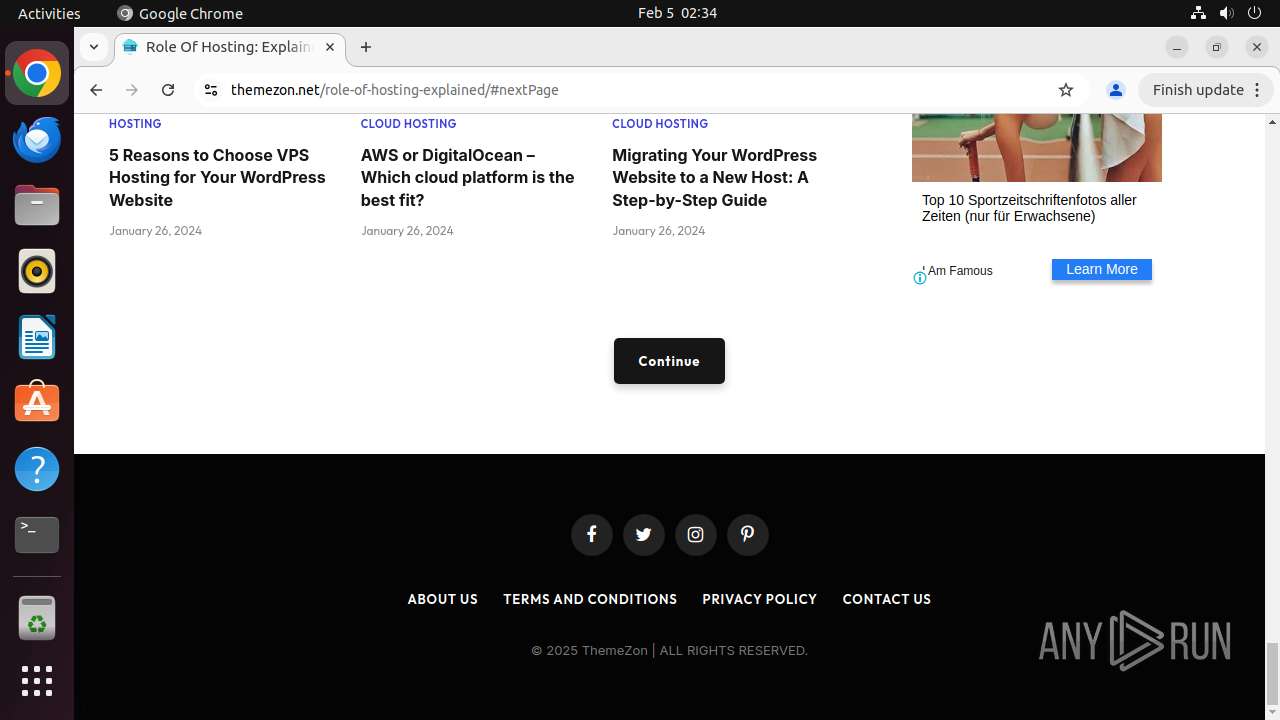Open the network status icon in top bar
This screenshot has height=720, width=1280.
[x=1199, y=13]
